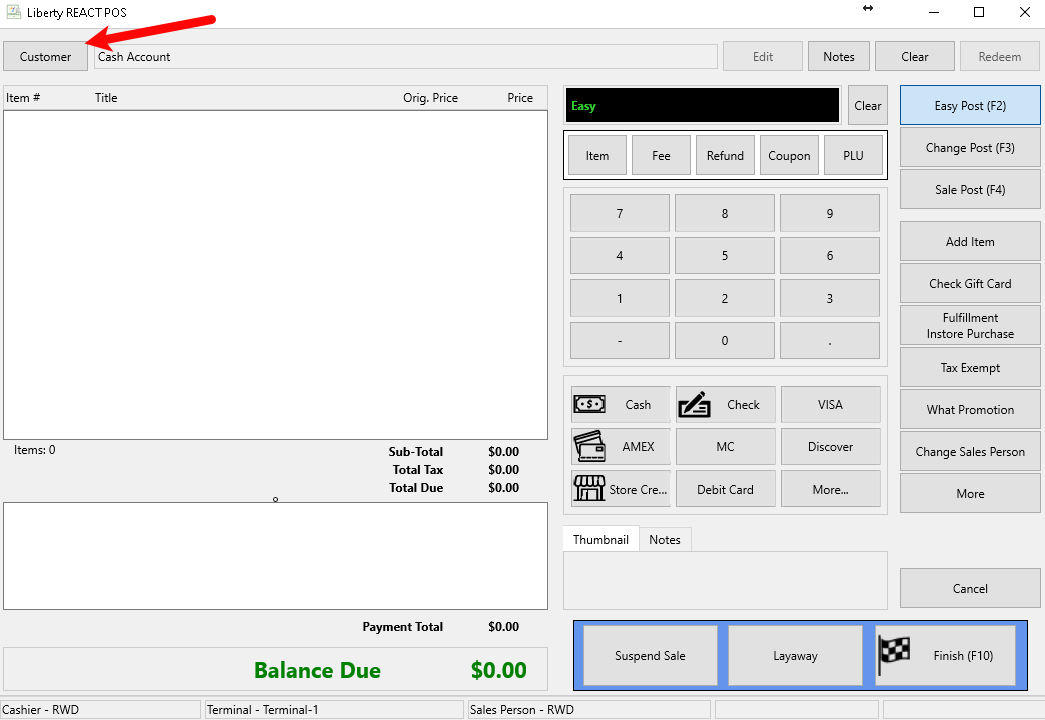Click the Tax Exempt button

pyautogui.click(x=970, y=367)
